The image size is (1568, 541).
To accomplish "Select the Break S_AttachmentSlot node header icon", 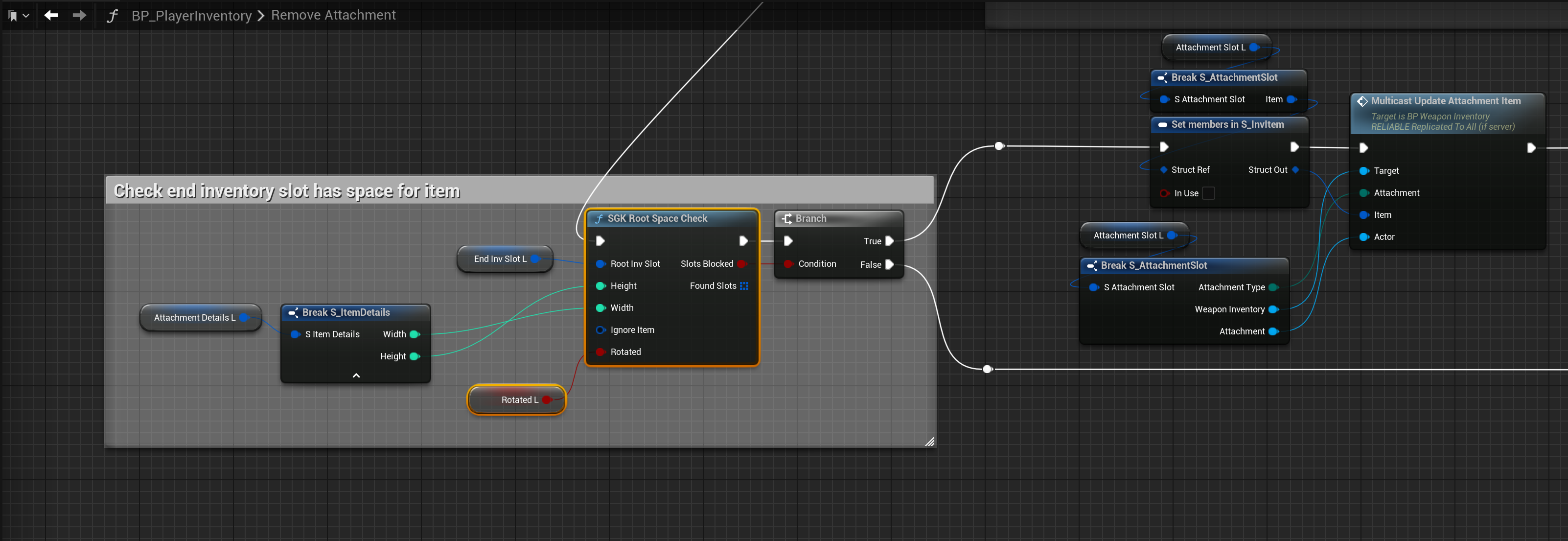I will click(x=1163, y=77).
